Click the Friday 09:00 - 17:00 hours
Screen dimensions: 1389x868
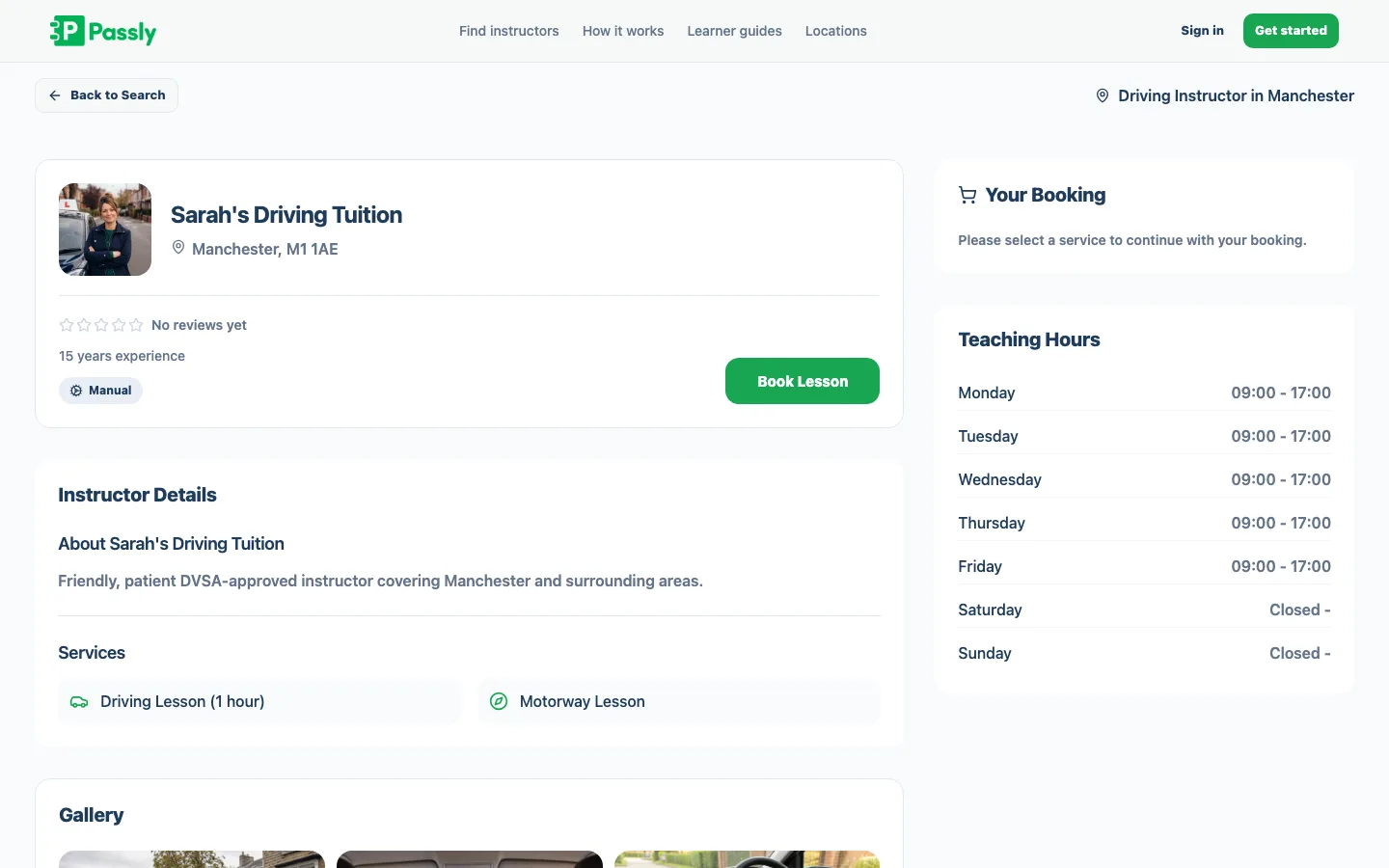pyautogui.click(x=1281, y=566)
